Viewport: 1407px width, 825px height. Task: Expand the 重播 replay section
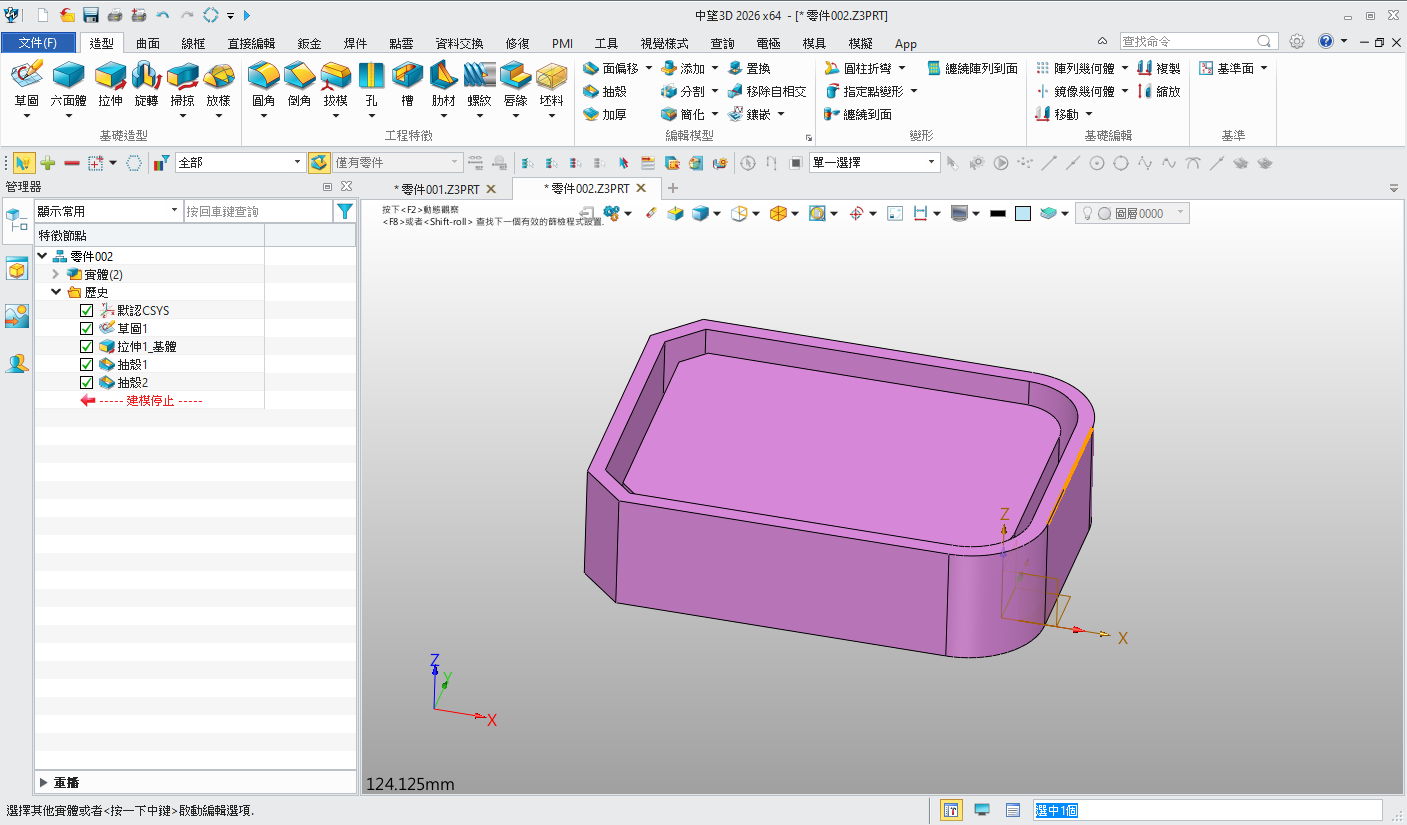43,782
